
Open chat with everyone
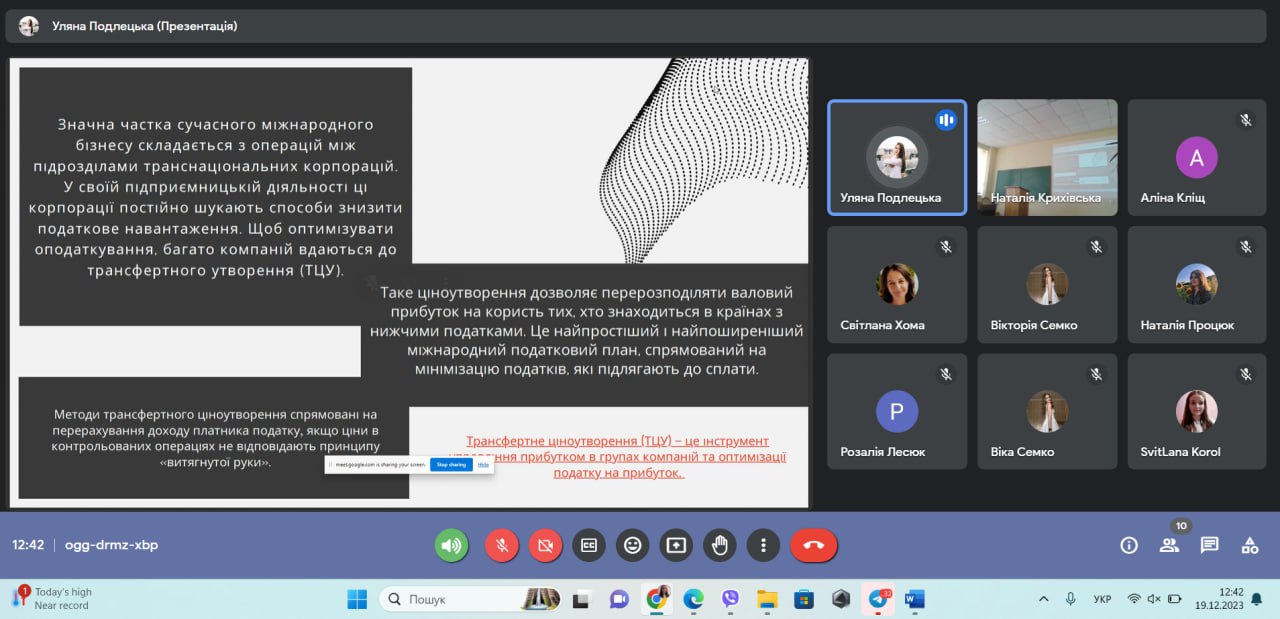pos(1209,545)
